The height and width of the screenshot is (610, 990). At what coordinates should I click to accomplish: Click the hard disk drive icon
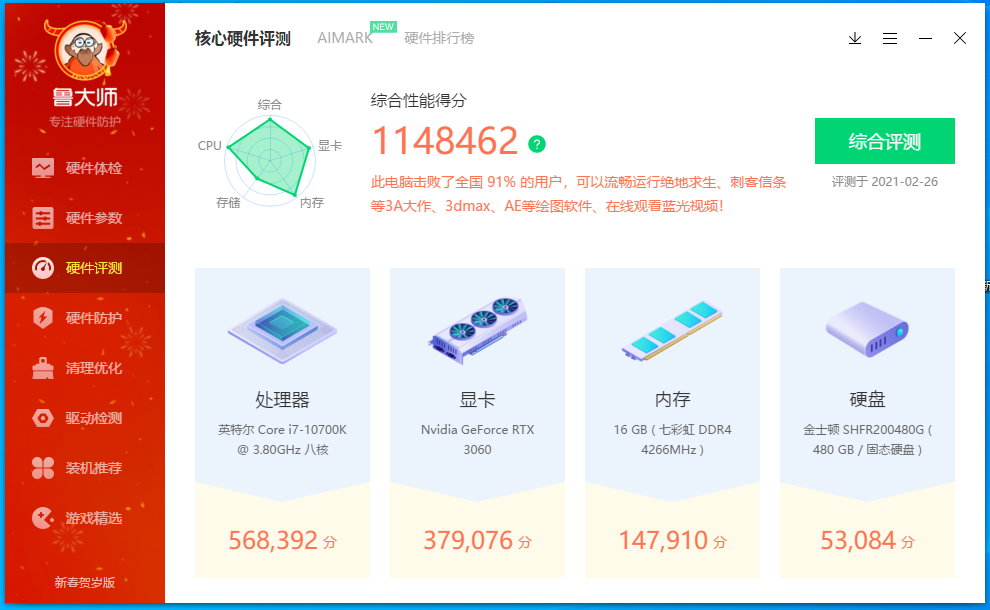867,329
